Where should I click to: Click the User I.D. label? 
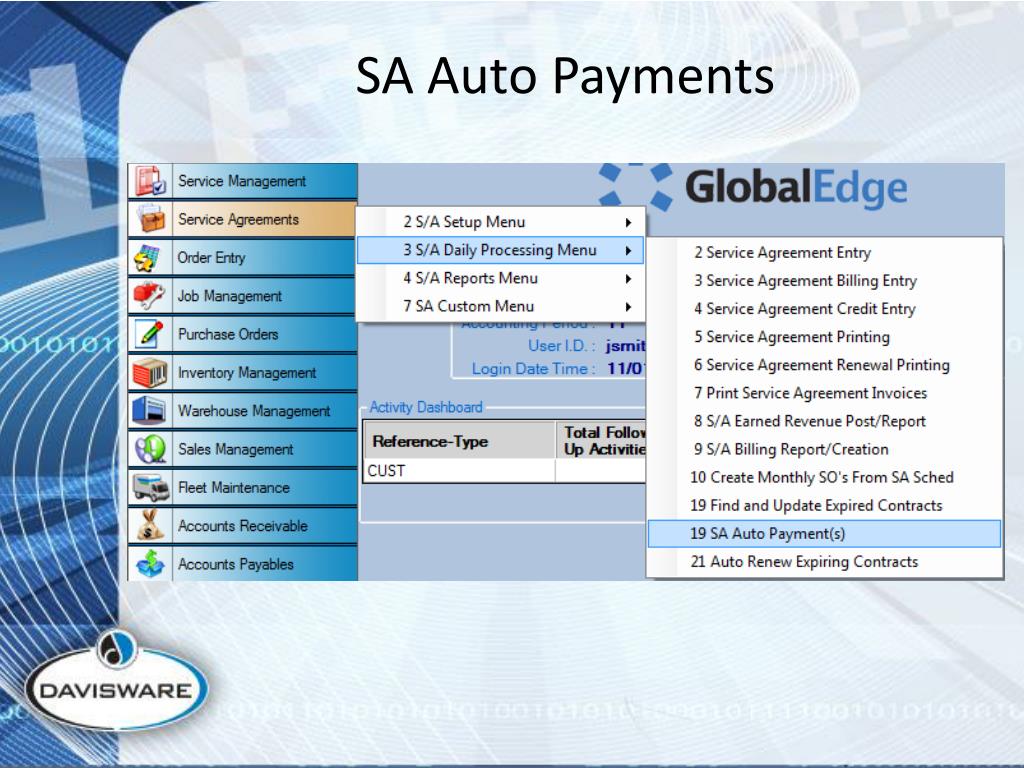click(562, 346)
